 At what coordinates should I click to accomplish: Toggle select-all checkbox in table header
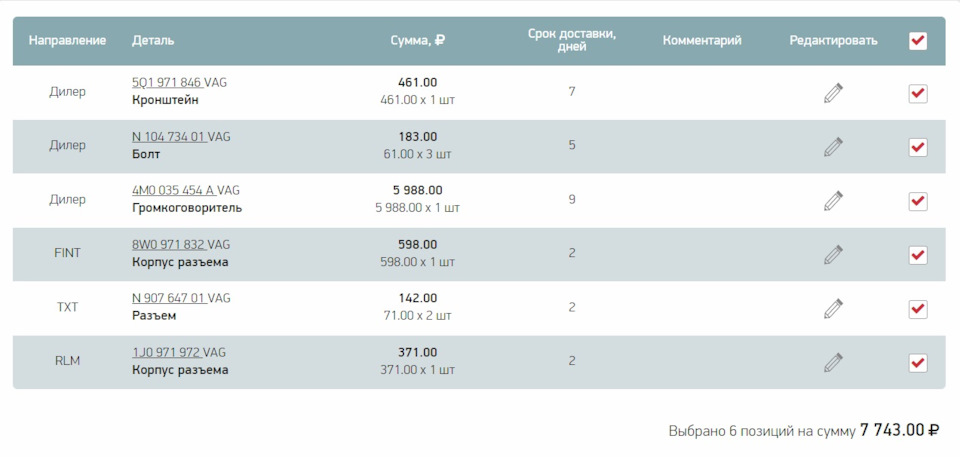click(x=918, y=41)
